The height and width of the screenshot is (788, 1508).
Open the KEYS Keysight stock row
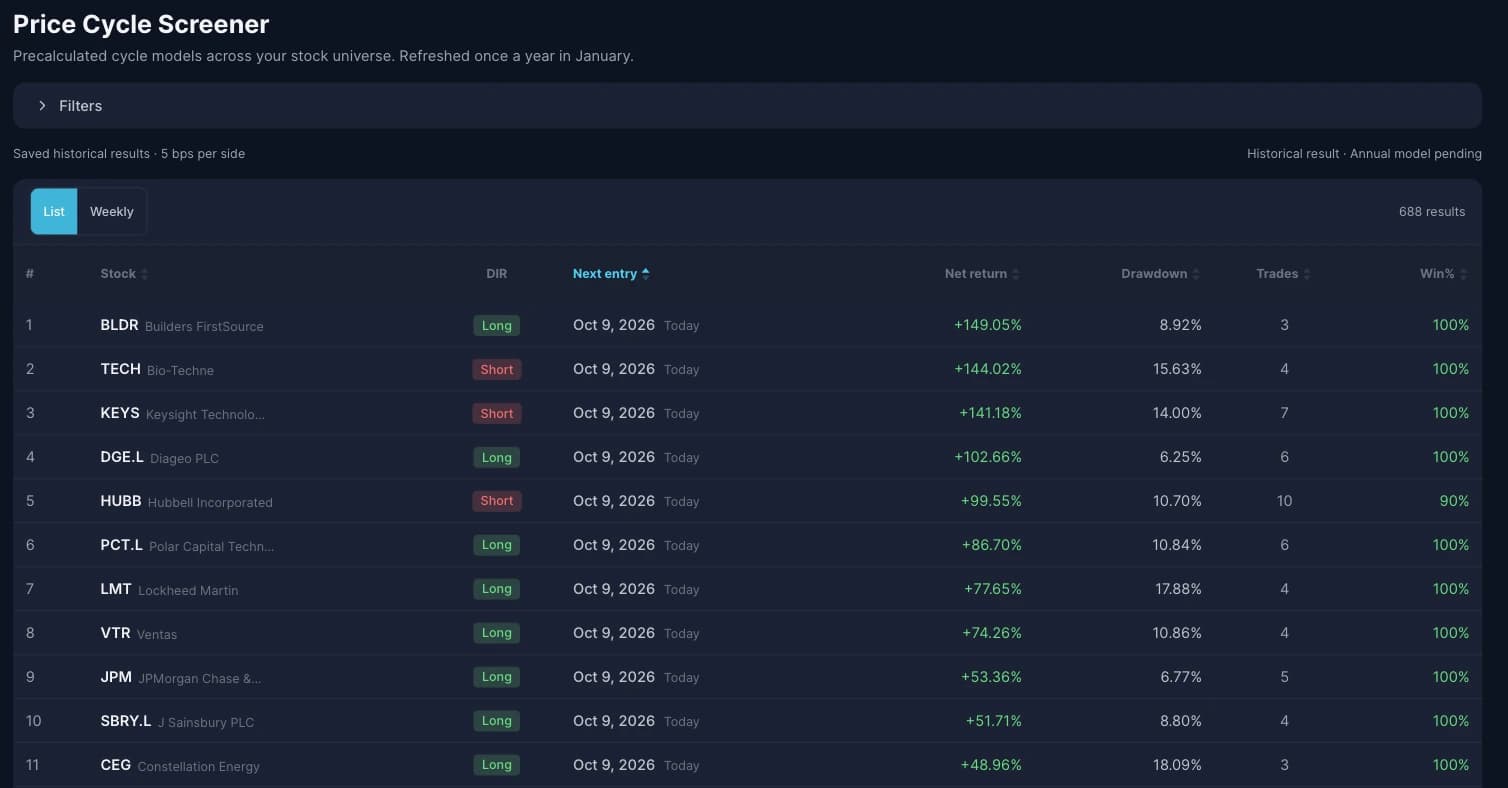pyautogui.click(x=747, y=413)
